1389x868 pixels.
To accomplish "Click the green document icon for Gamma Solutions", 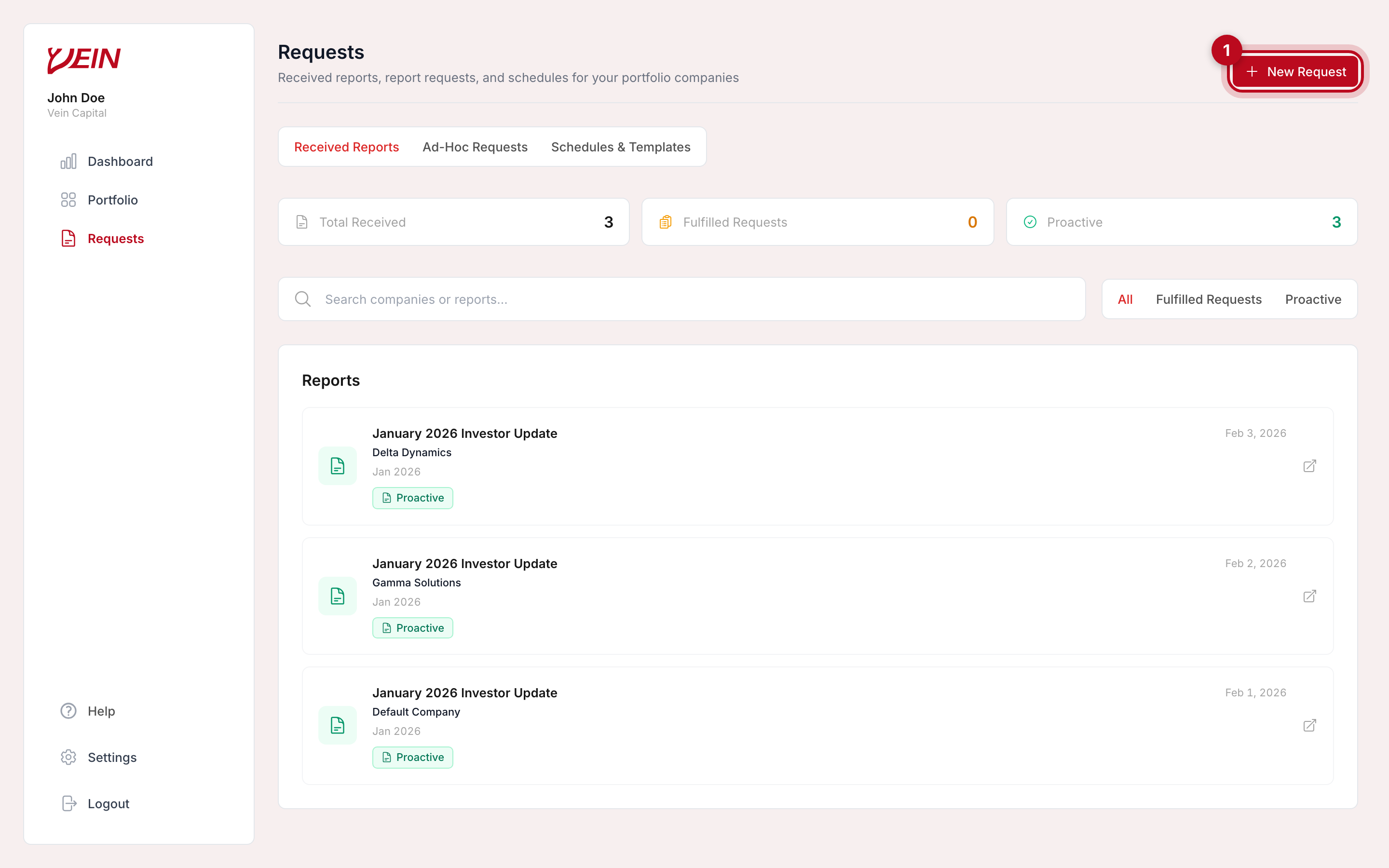I will (x=338, y=596).
